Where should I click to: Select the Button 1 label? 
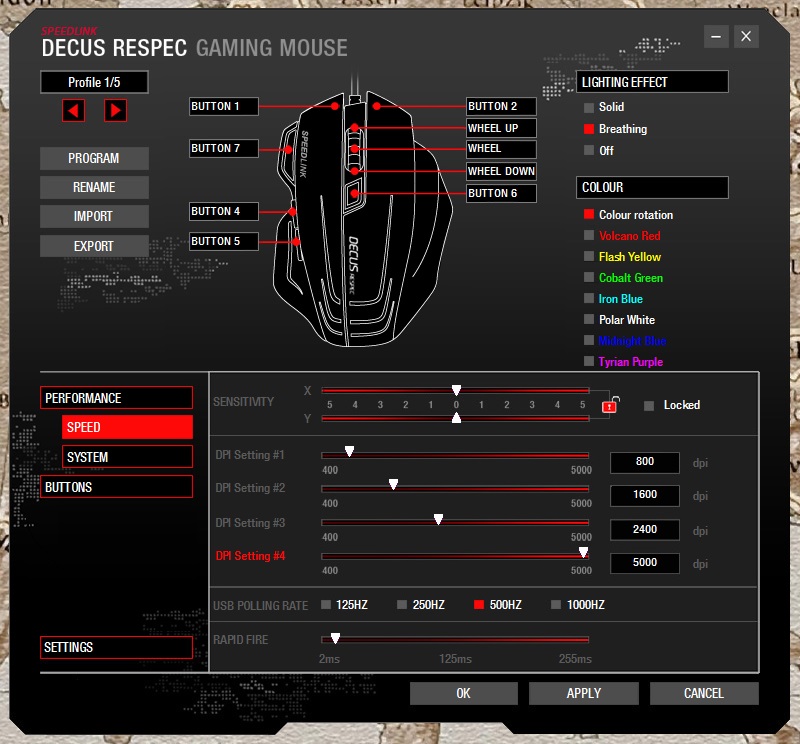[x=223, y=106]
